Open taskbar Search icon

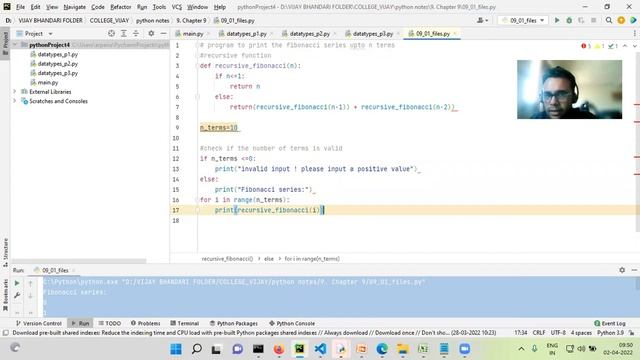click(x=197, y=349)
